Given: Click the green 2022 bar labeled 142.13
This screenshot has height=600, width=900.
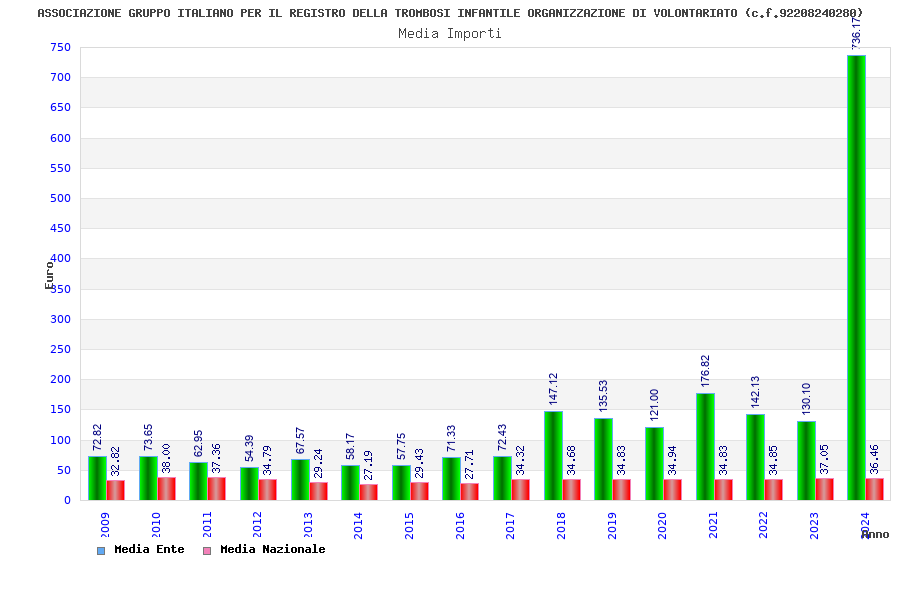Looking at the screenshot, I should 755,457.
